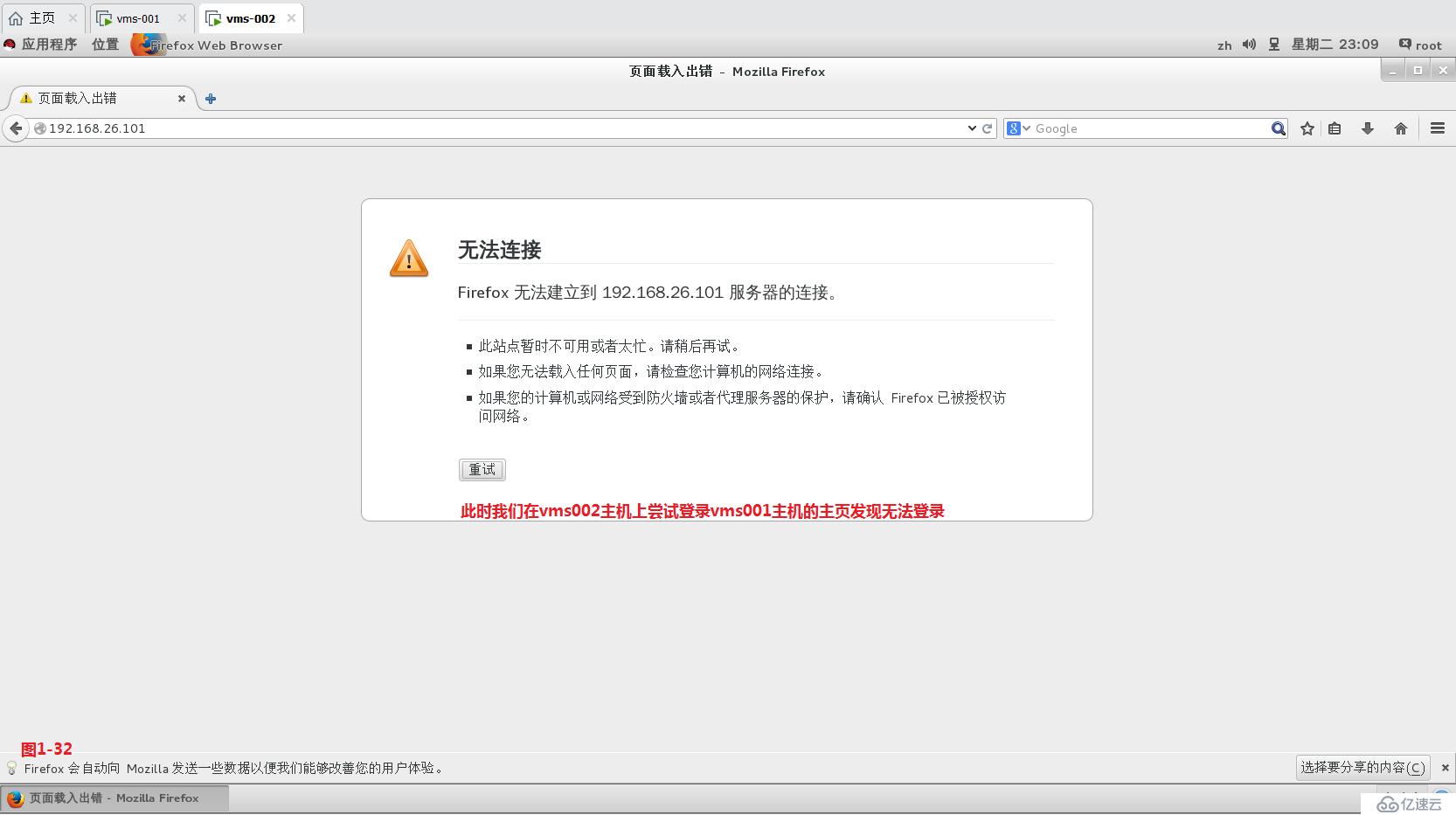The height and width of the screenshot is (815, 1456).
Task: Close the 页面载入出错 browser tab
Action: coord(182,99)
